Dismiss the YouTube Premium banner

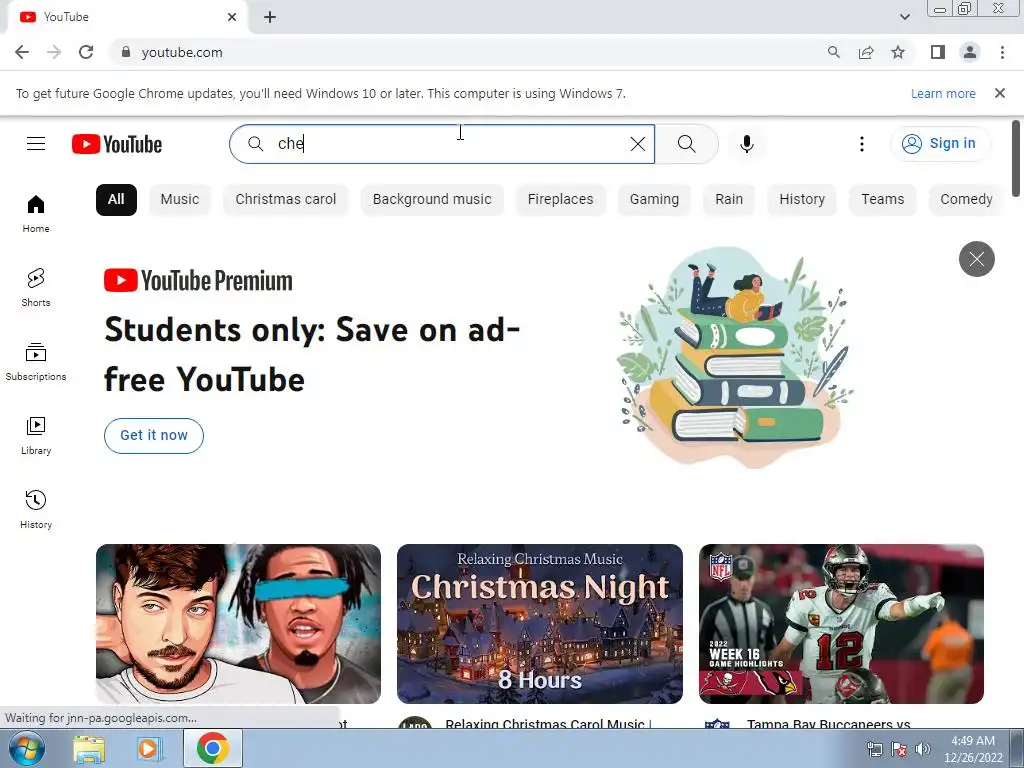(976, 259)
